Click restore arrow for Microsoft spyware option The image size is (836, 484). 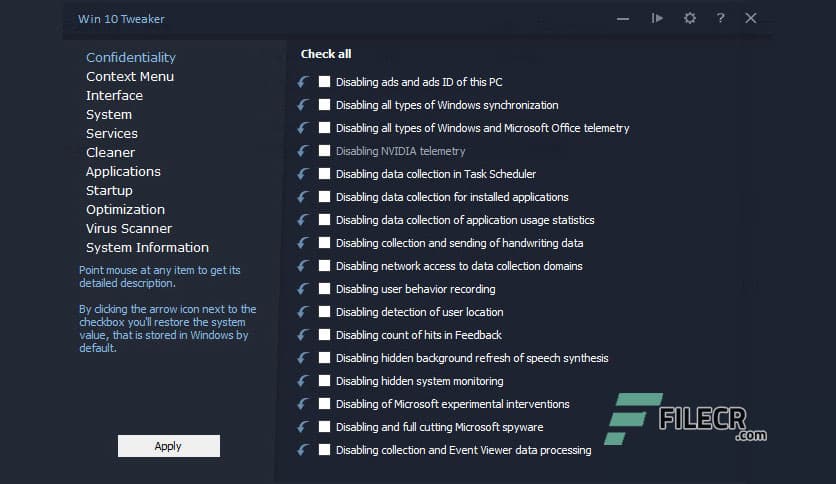(x=303, y=427)
